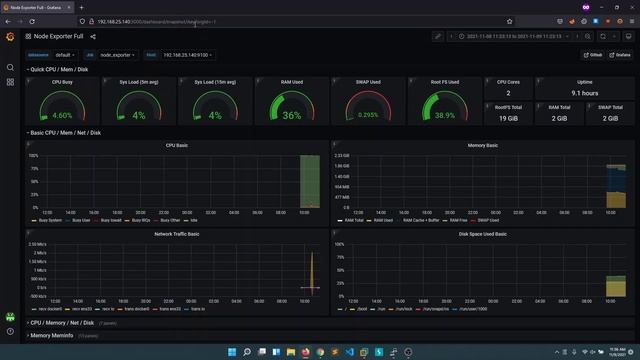The width and height of the screenshot is (640, 360).
Task: Open the refresh interval dropdown arrow
Action: (x=614, y=37)
